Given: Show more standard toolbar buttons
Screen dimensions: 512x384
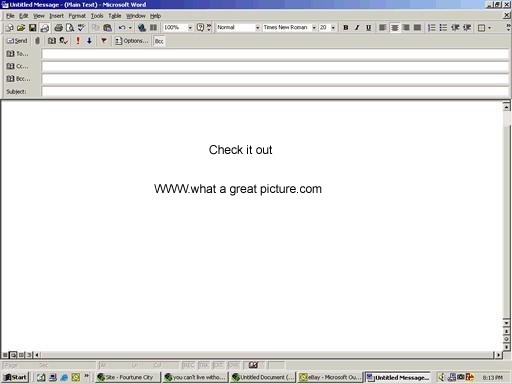Looking at the screenshot, I should [209, 28].
